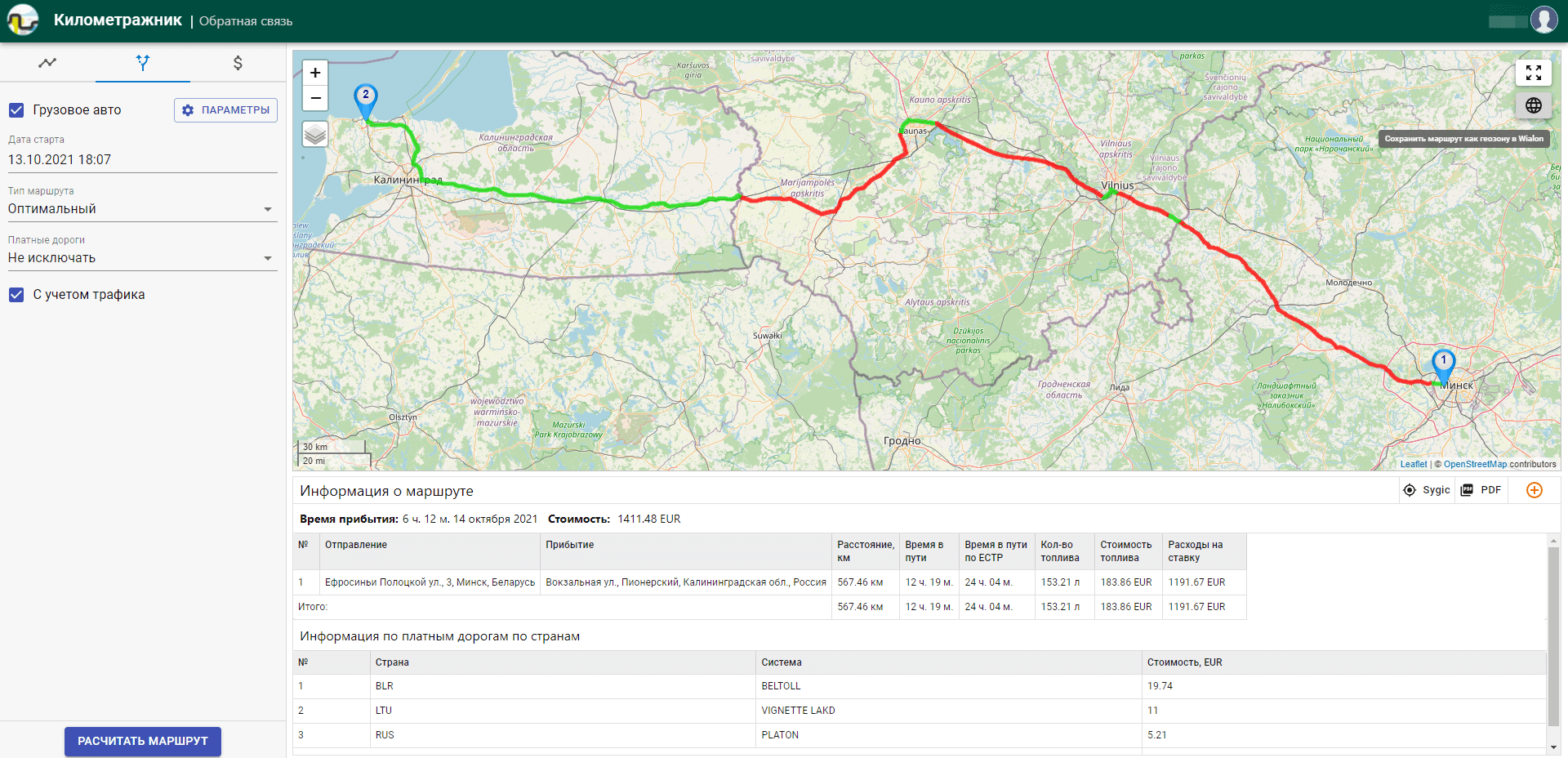Export the route to PDF
The height and width of the screenshot is (758, 1568).
[1481, 490]
